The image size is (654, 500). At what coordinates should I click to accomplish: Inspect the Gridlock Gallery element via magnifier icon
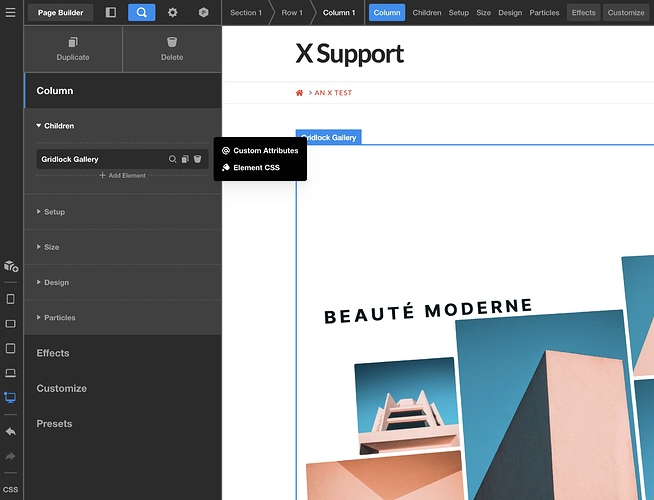coord(172,159)
